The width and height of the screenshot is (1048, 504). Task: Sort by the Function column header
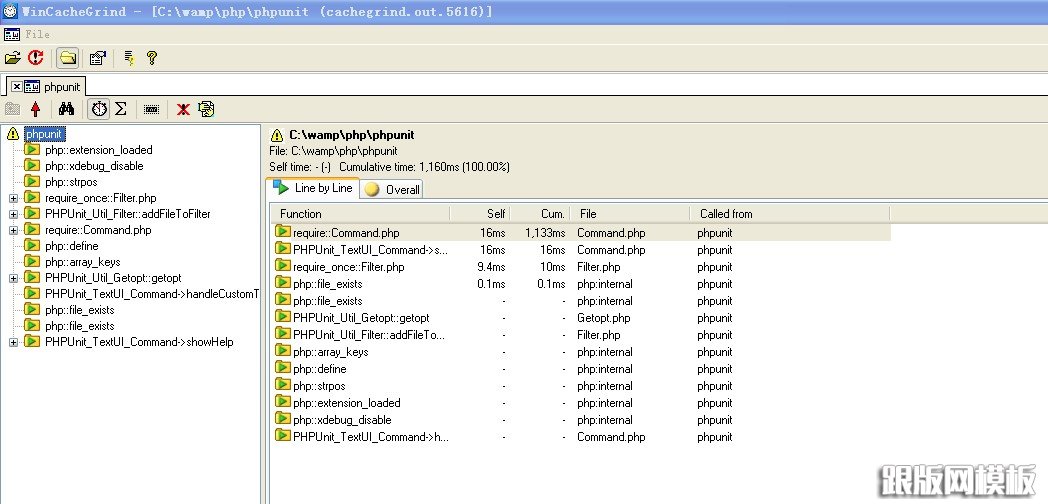coord(360,214)
